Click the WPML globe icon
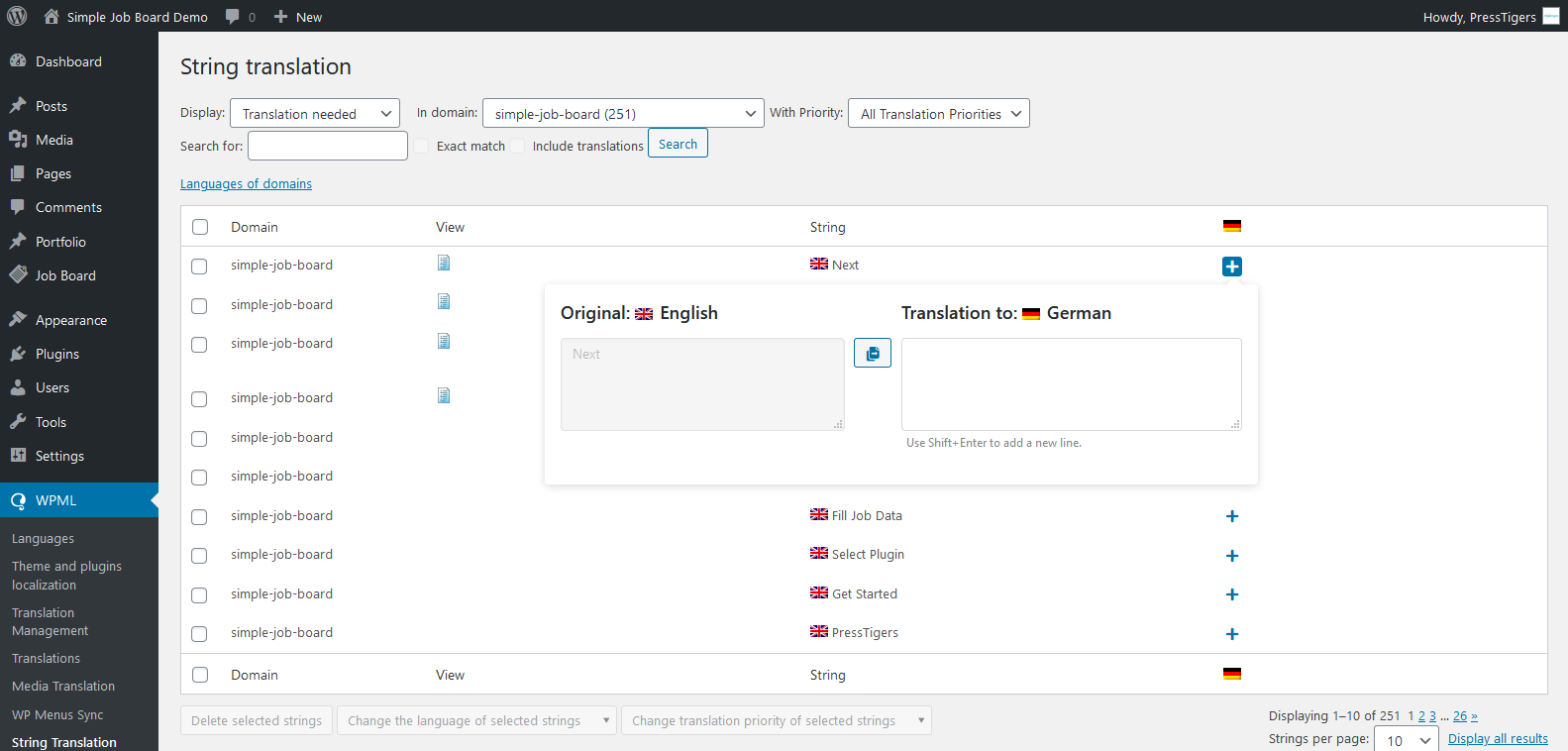The width and height of the screenshot is (1568, 751). click(x=18, y=500)
